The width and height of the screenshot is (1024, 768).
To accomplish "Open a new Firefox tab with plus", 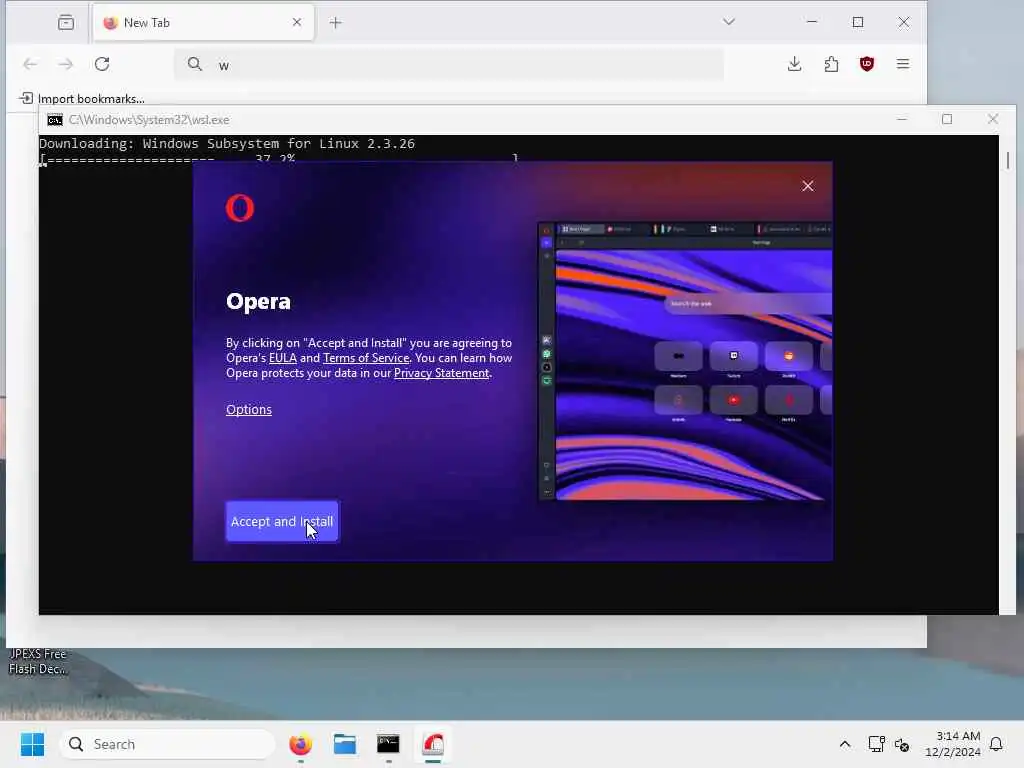I will [x=336, y=23].
